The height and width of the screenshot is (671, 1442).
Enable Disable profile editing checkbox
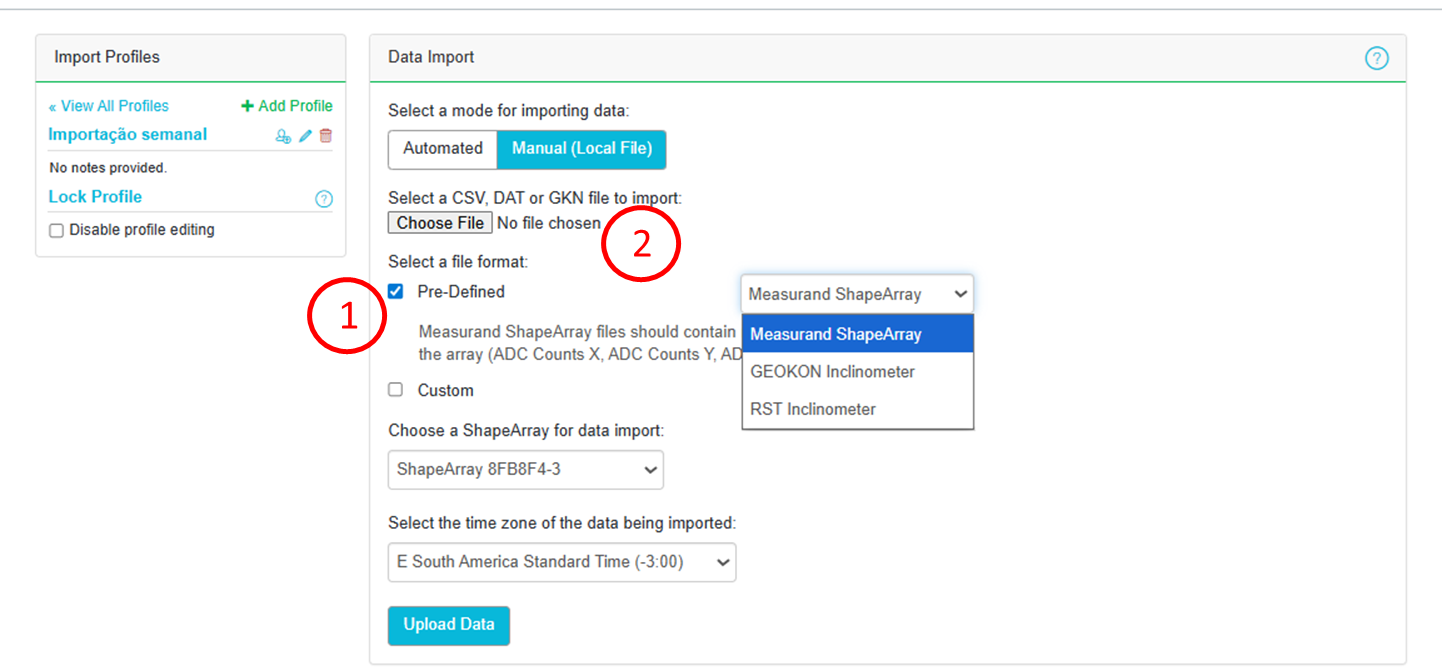click(57, 231)
